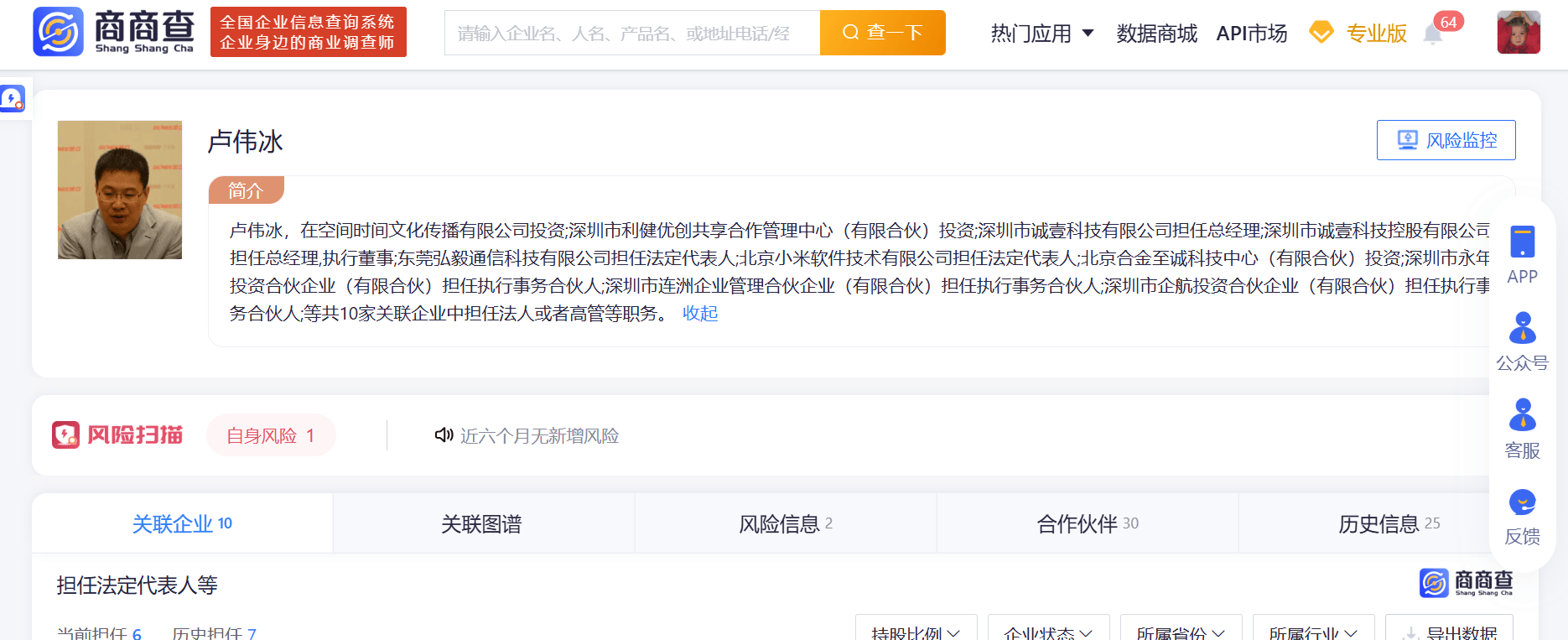Click the floating assistant icon on left edge

(x=13, y=99)
